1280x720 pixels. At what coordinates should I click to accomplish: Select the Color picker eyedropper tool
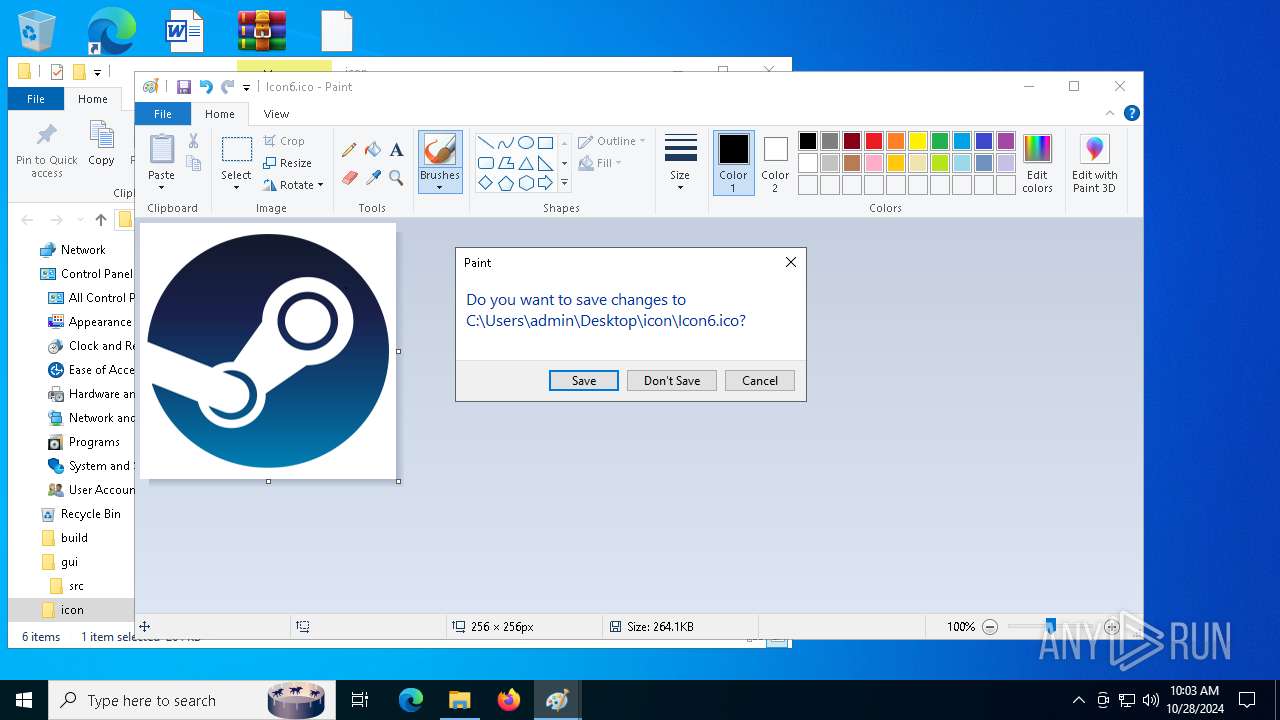pos(373,178)
